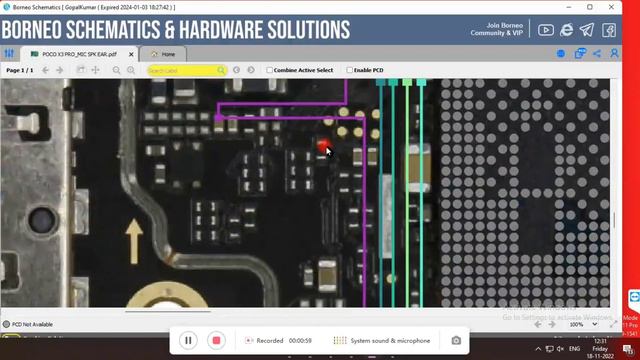
Task: Pause the screen recording
Action: (x=188, y=340)
